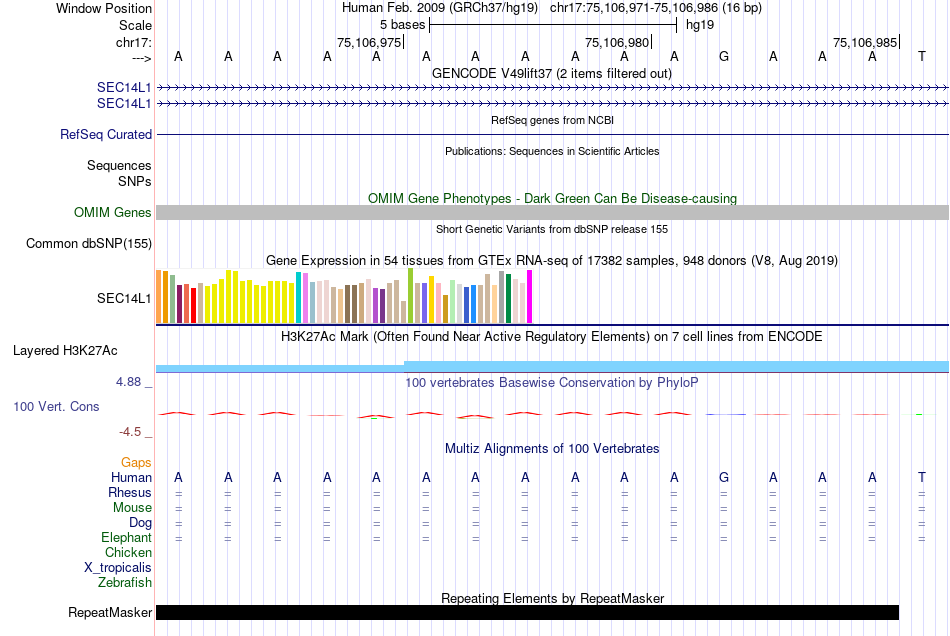Click the 'chr17:' ruler label

[x=133, y=42]
